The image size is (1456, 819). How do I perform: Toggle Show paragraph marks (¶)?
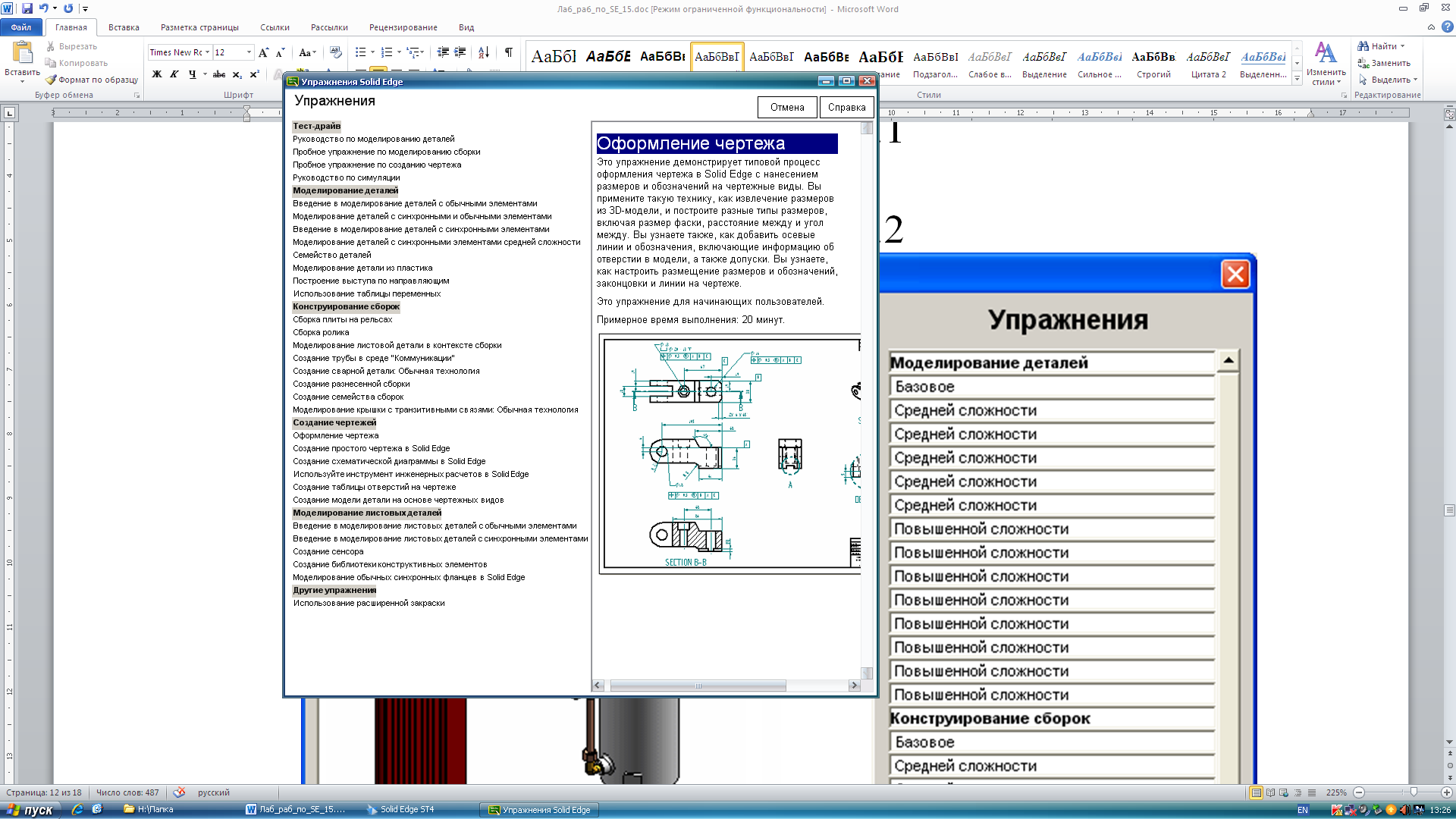tap(509, 52)
